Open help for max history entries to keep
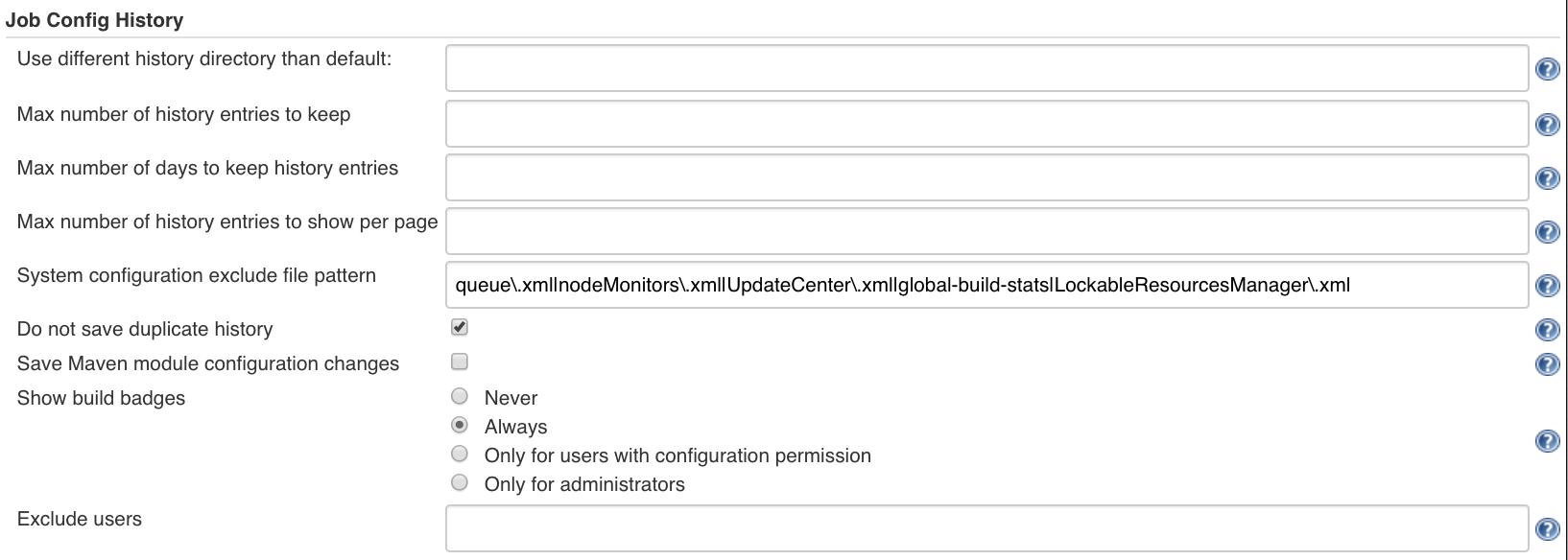The image size is (1568, 560). tap(1547, 123)
